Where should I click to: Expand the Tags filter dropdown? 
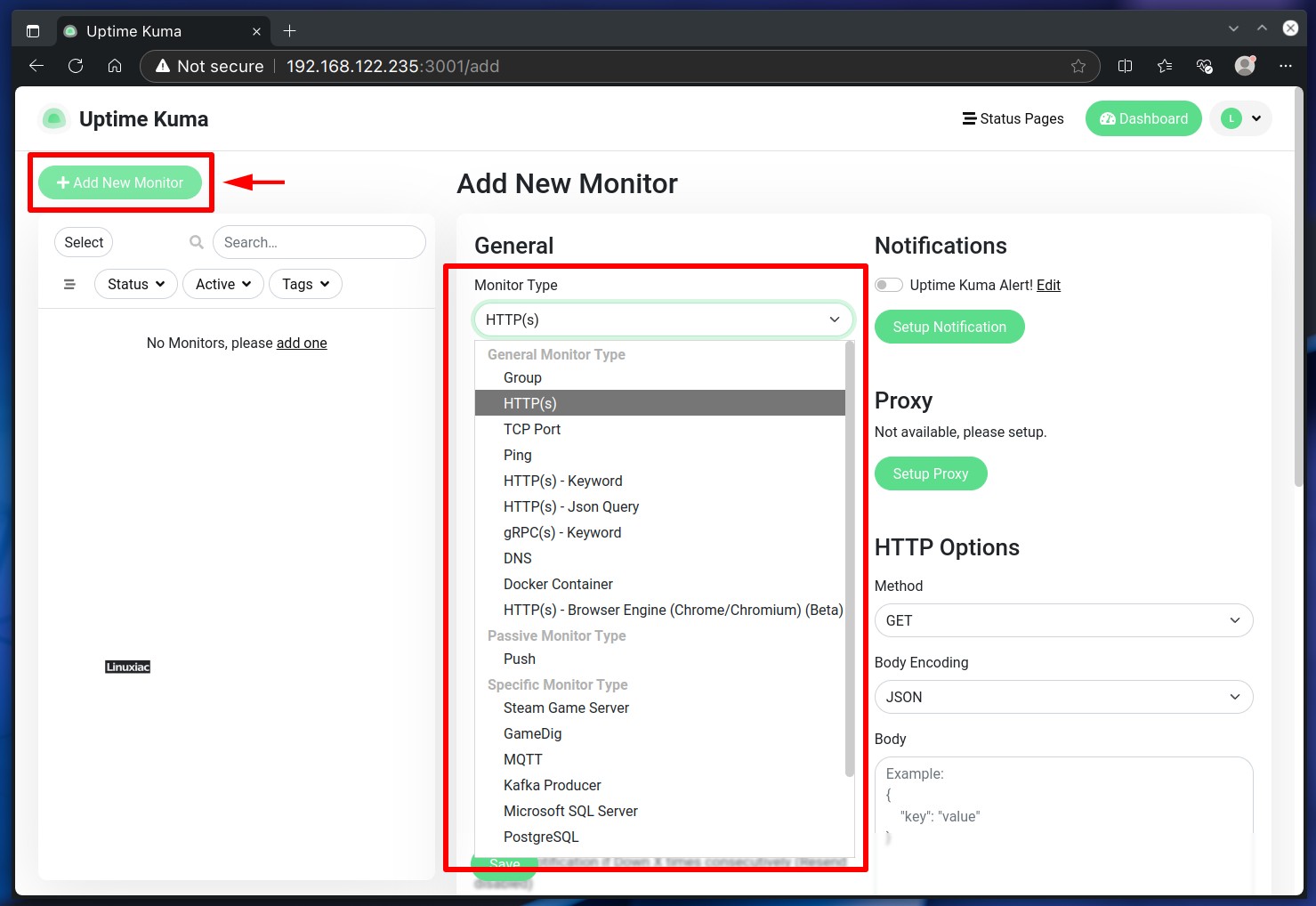tap(305, 284)
